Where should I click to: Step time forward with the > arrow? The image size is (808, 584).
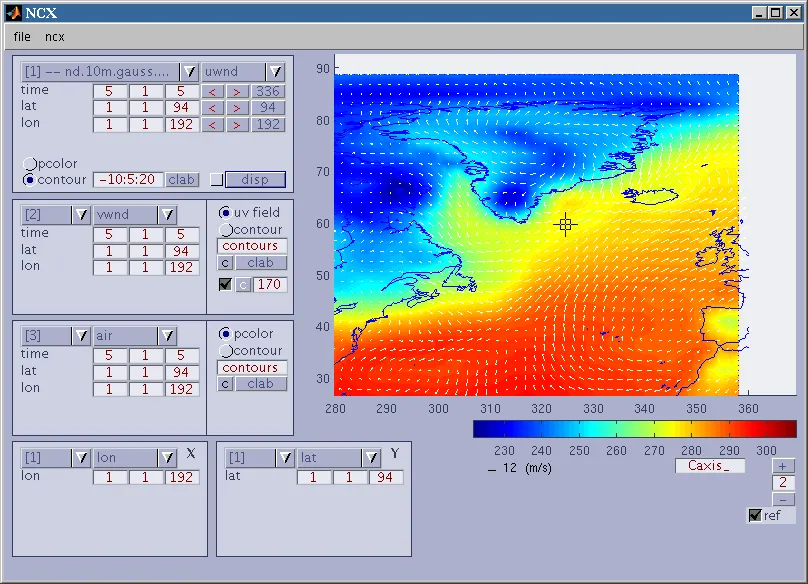[236, 91]
